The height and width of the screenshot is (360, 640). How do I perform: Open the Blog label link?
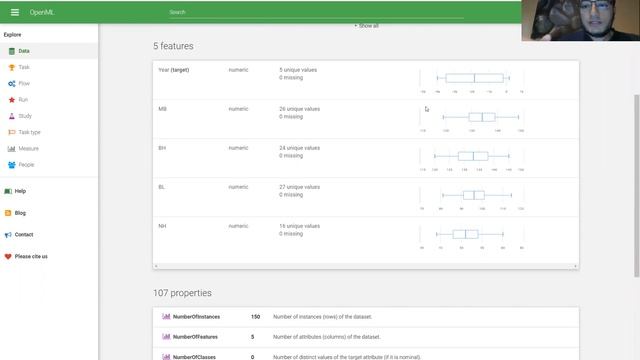click(x=20, y=213)
